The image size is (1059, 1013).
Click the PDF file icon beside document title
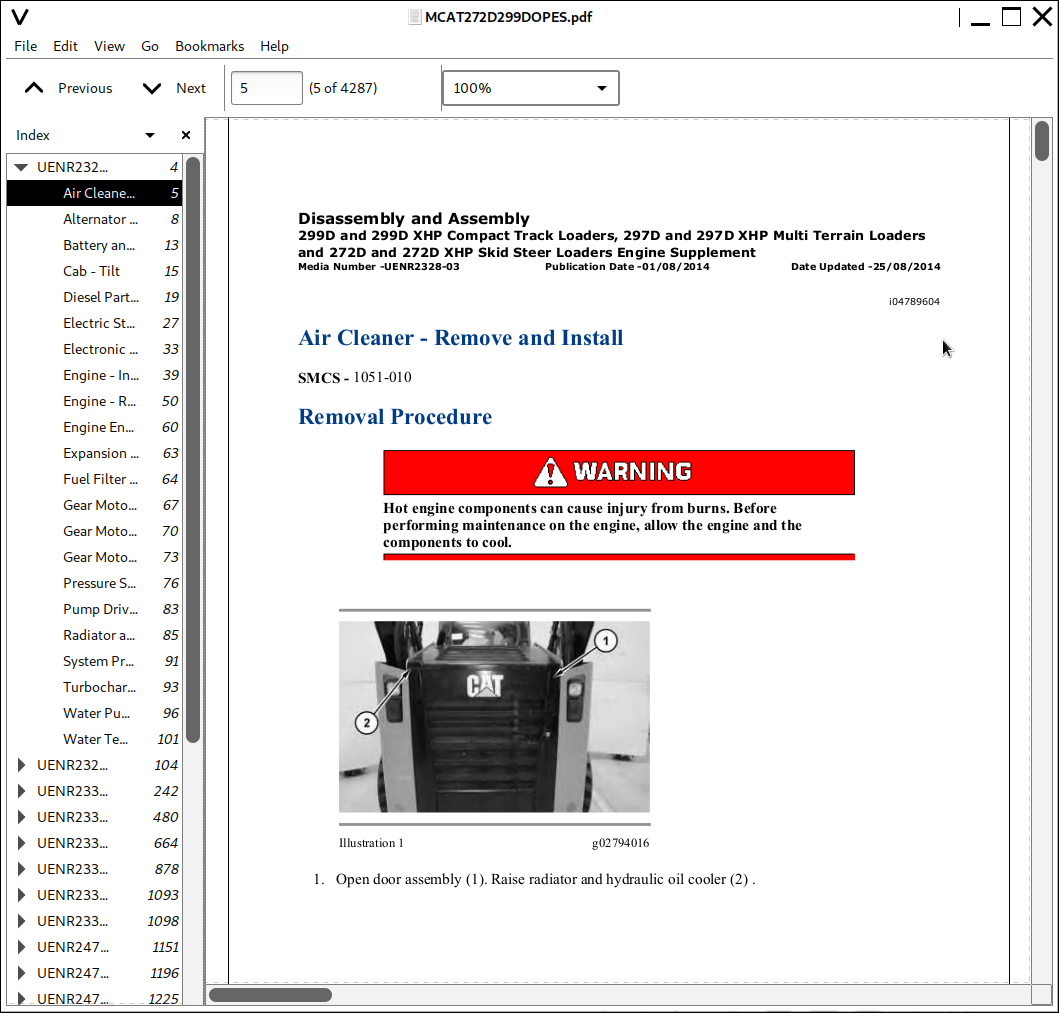(415, 17)
